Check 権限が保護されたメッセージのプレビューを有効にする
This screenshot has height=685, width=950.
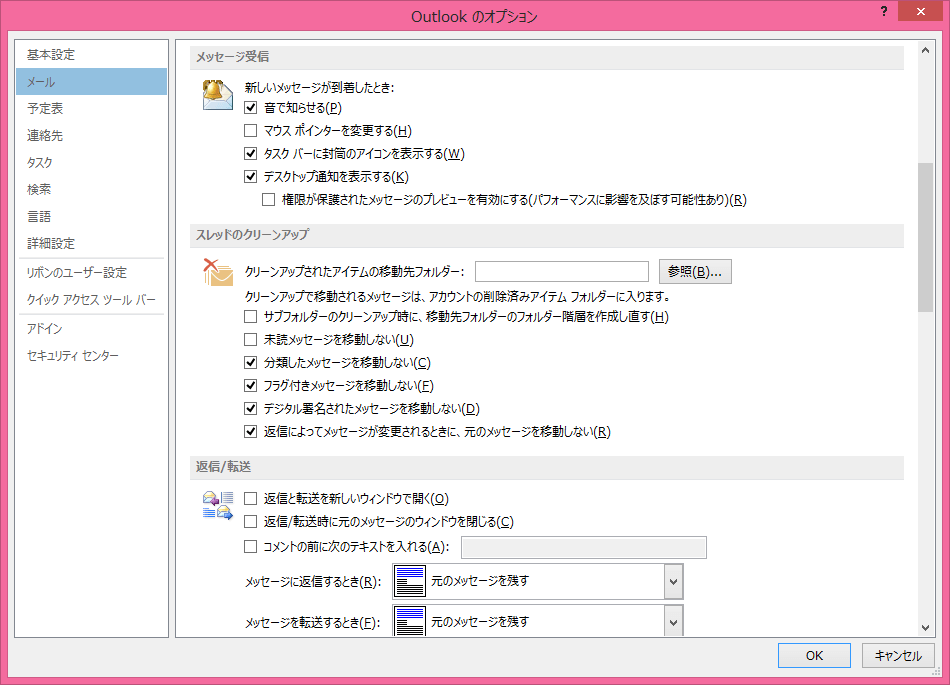tap(268, 200)
